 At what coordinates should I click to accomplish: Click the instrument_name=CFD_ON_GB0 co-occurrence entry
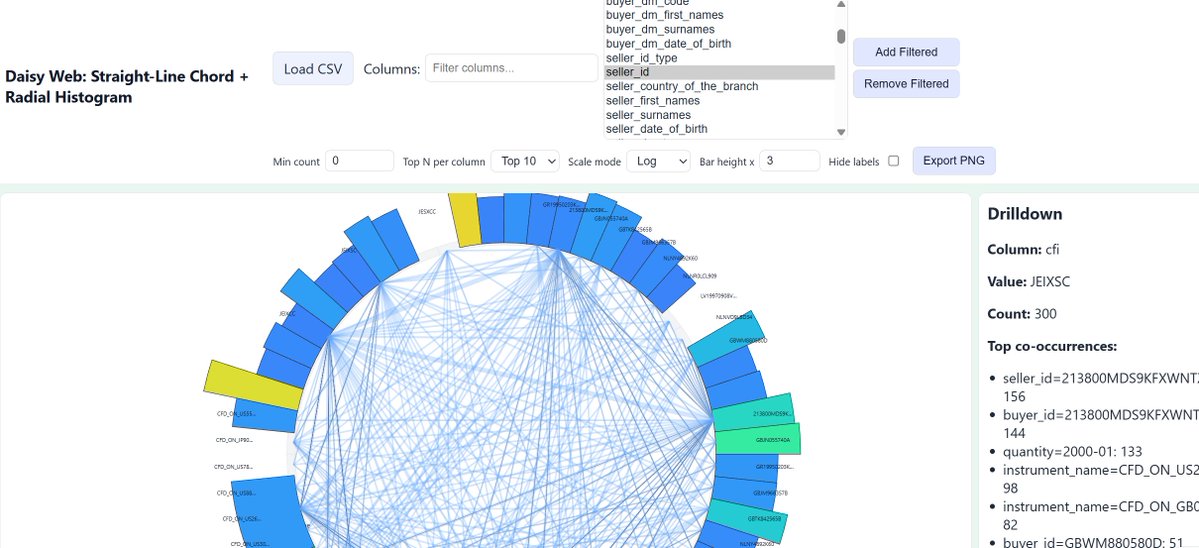(1100, 516)
